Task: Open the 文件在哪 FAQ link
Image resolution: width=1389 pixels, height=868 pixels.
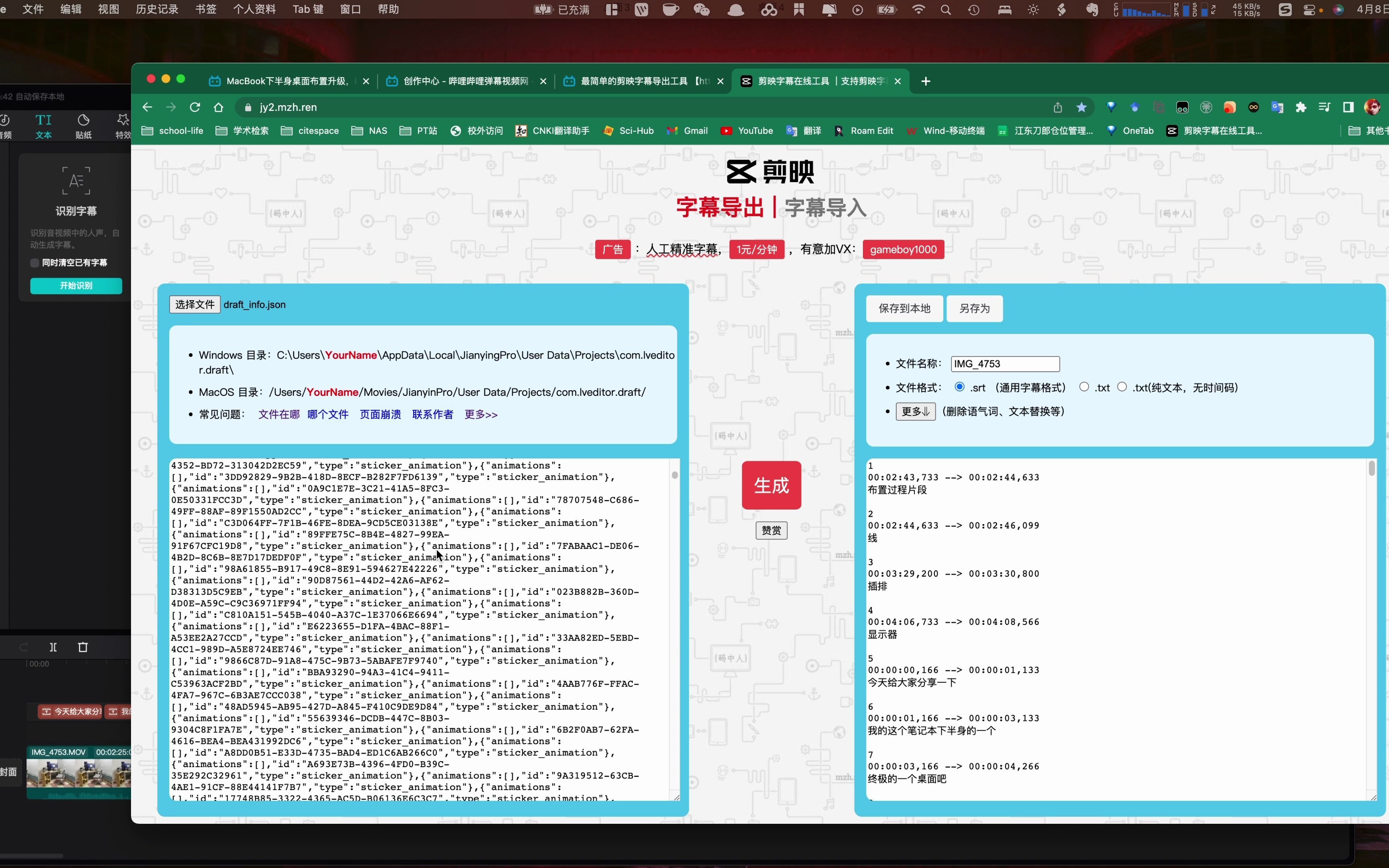Action: 279,414
